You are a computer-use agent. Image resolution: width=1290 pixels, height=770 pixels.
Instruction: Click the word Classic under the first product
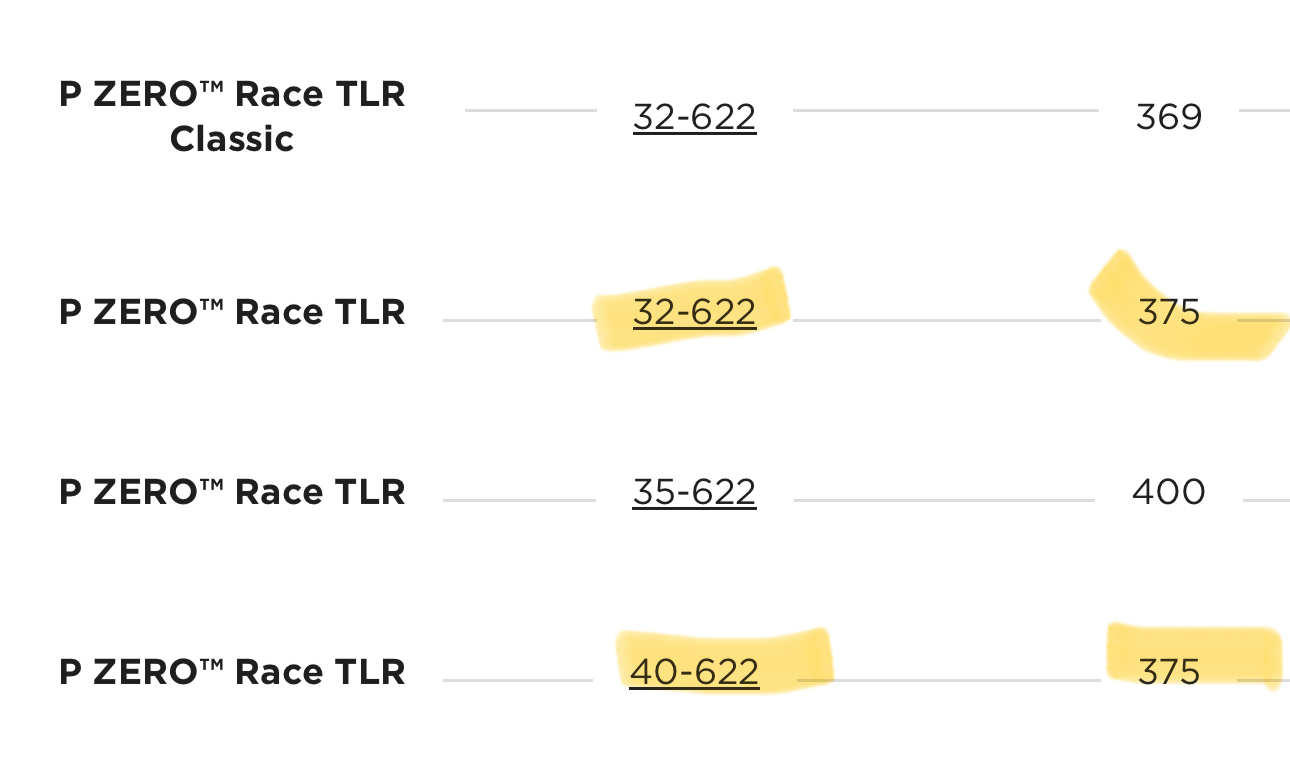click(x=232, y=139)
